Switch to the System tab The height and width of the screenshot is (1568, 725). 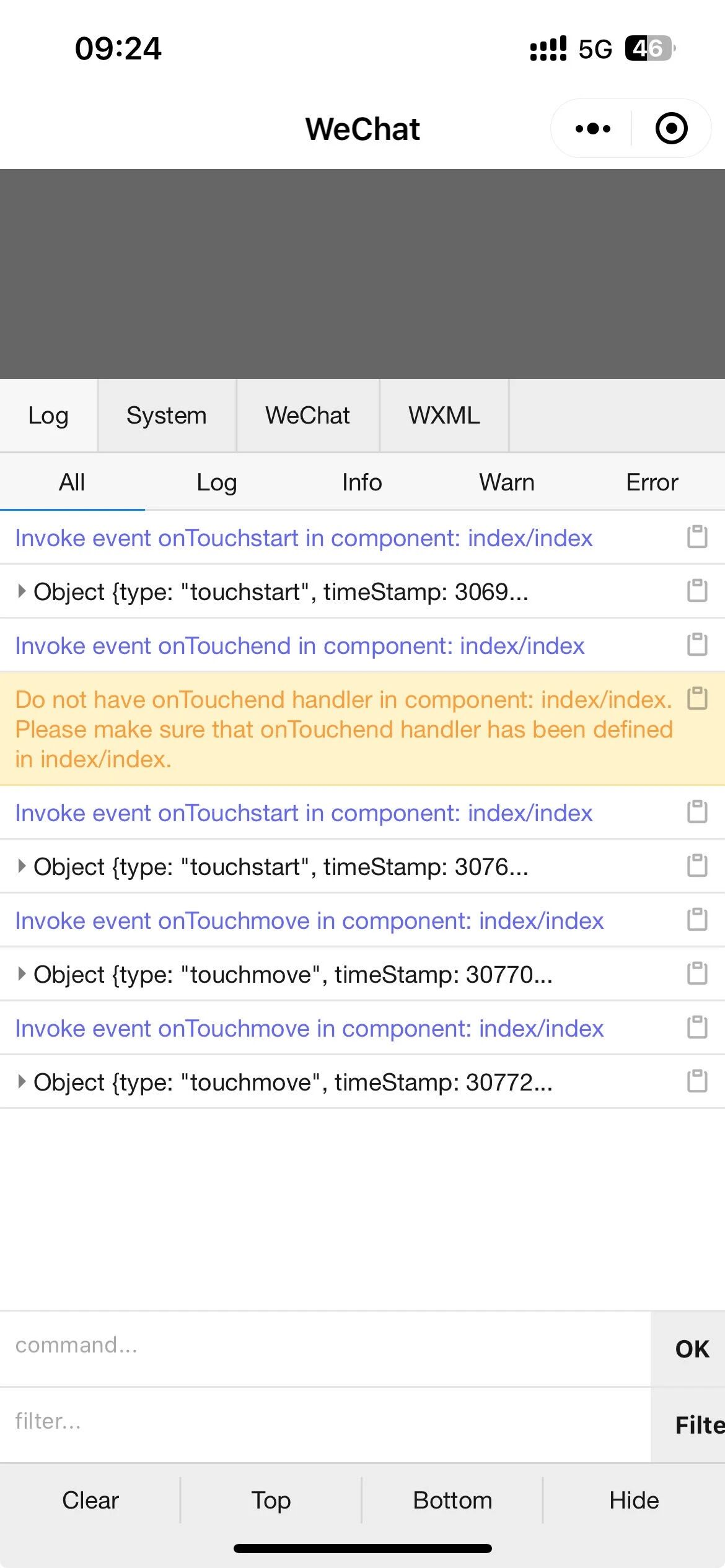coord(166,416)
